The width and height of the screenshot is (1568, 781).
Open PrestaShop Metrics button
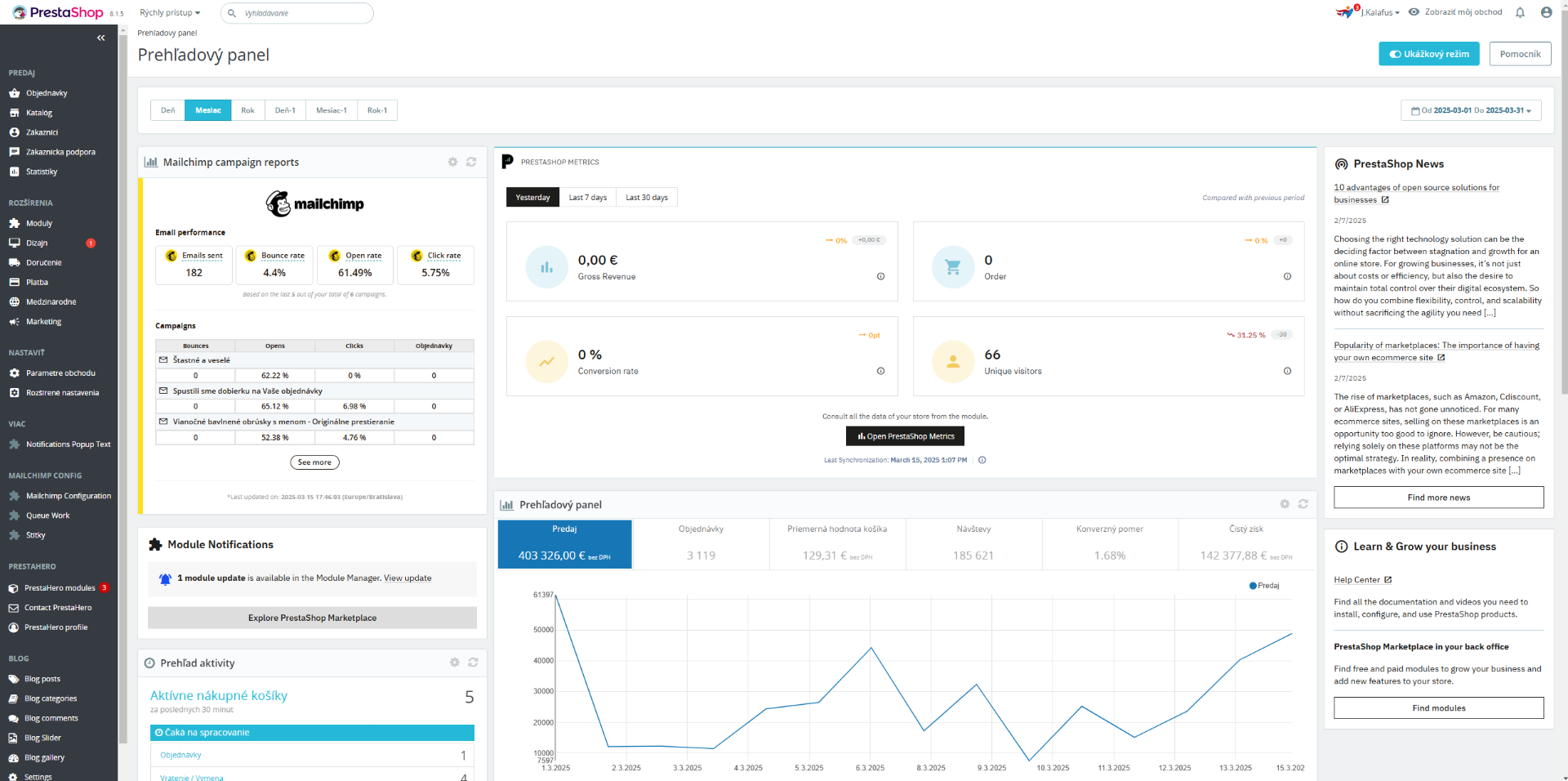coord(905,436)
